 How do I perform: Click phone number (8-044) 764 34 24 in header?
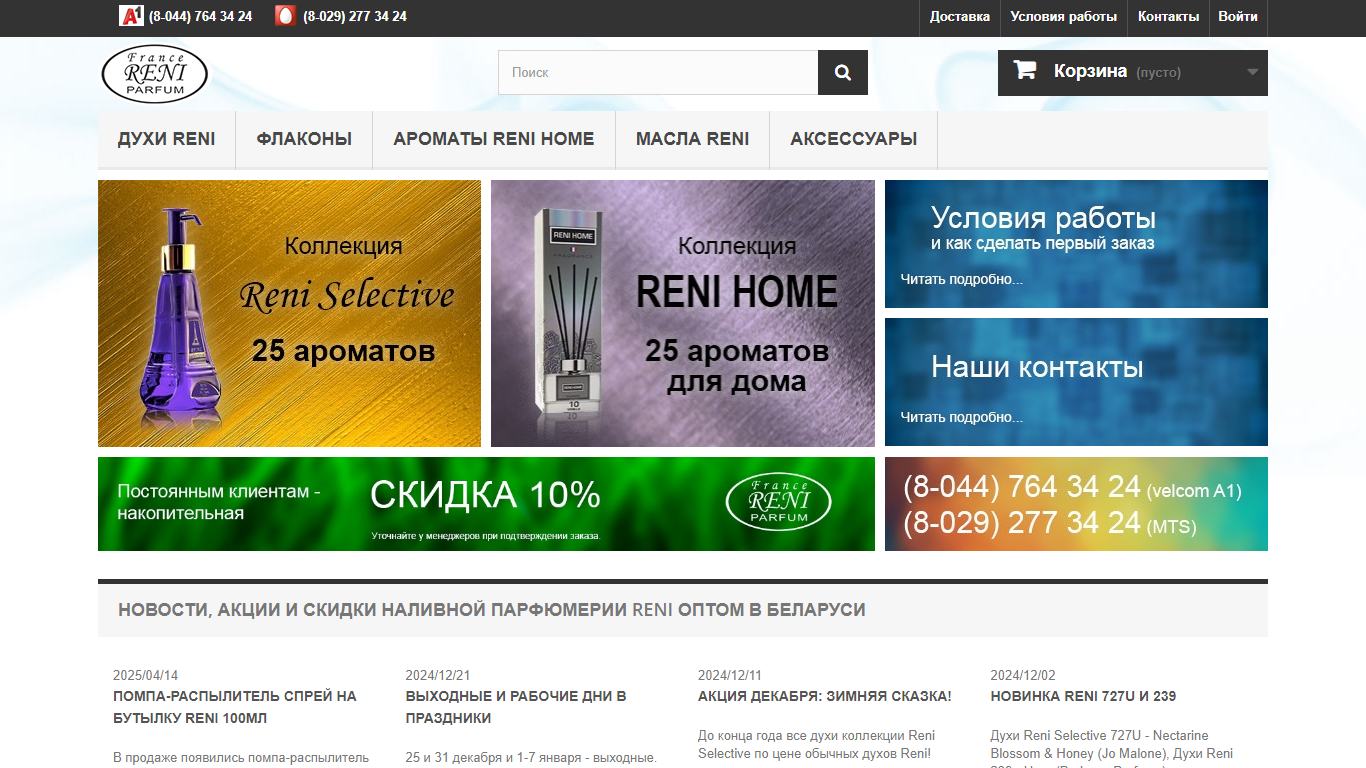pos(200,17)
